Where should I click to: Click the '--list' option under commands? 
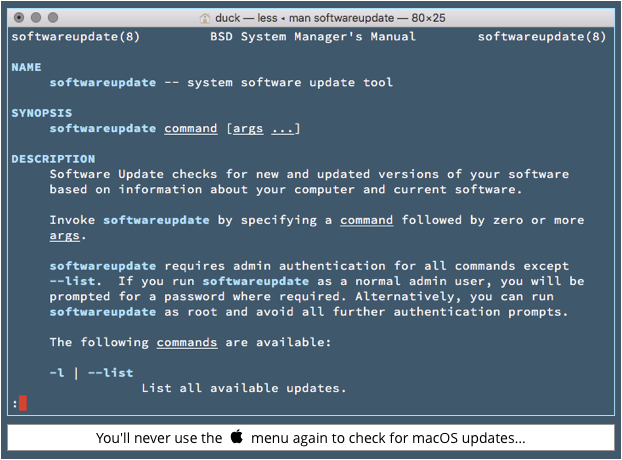[111, 373]
